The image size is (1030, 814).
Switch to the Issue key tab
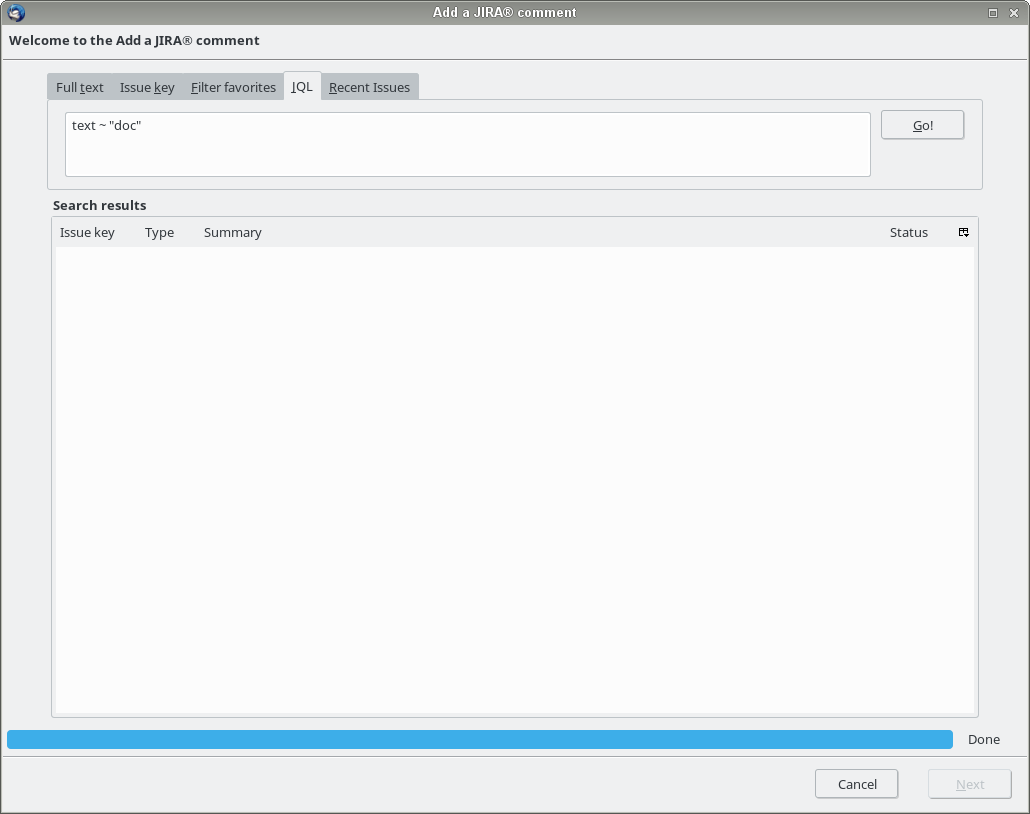[x=147, y=87]
